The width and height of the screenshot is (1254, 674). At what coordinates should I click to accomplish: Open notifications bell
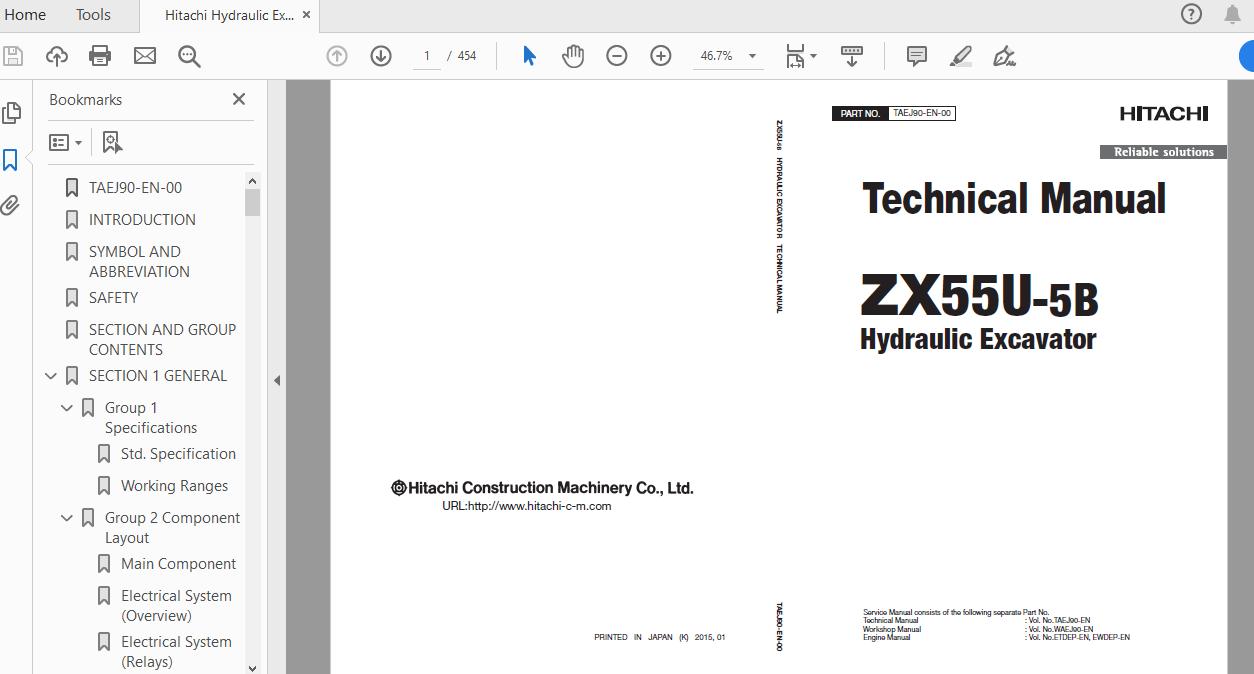[x=1233, y=14]
